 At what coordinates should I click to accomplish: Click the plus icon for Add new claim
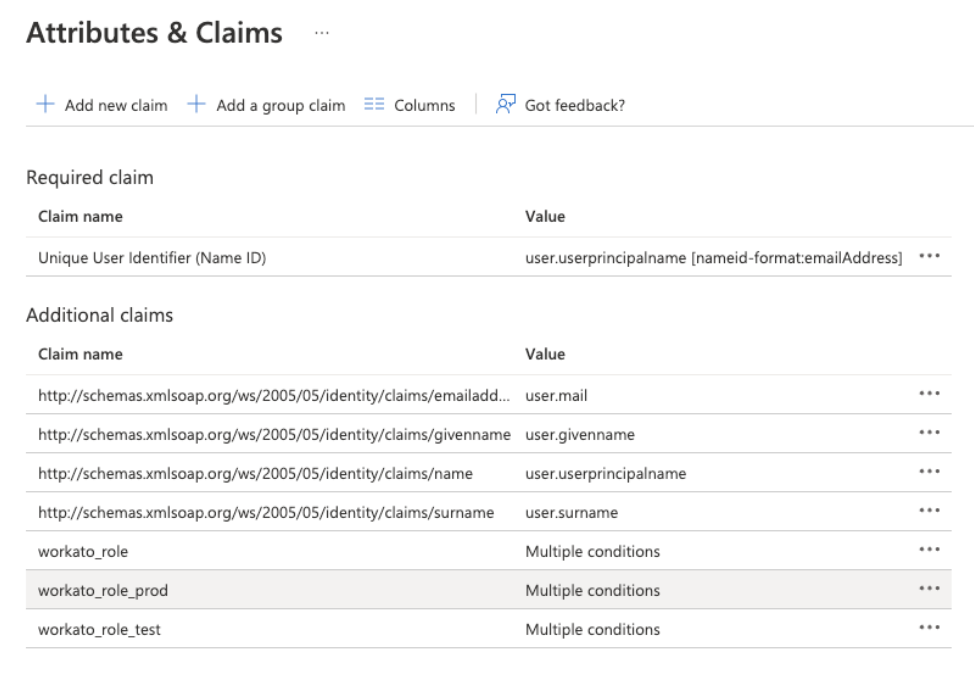point(45,105)
